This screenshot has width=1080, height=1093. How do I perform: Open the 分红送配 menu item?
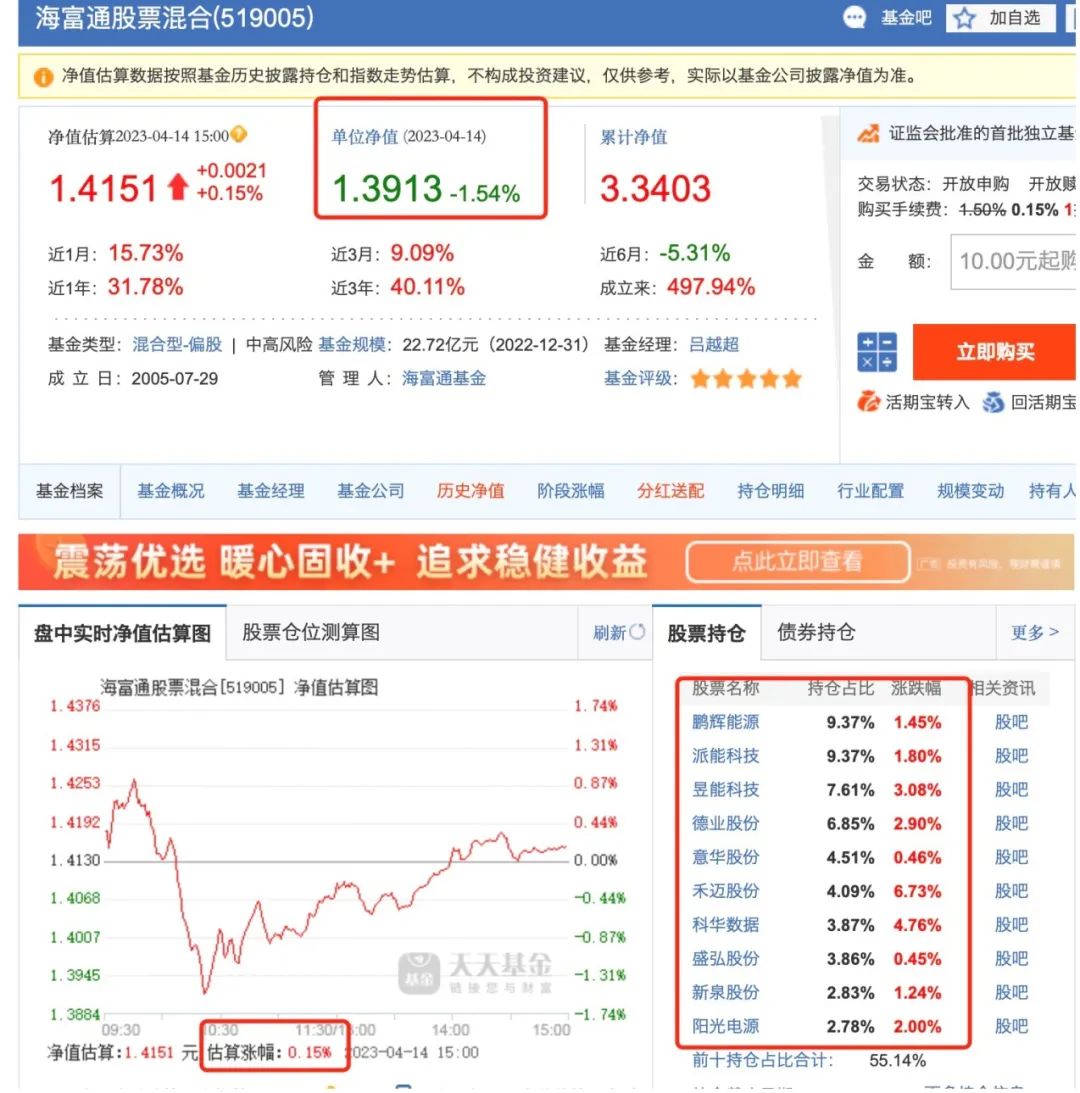[x=671, y=491]
